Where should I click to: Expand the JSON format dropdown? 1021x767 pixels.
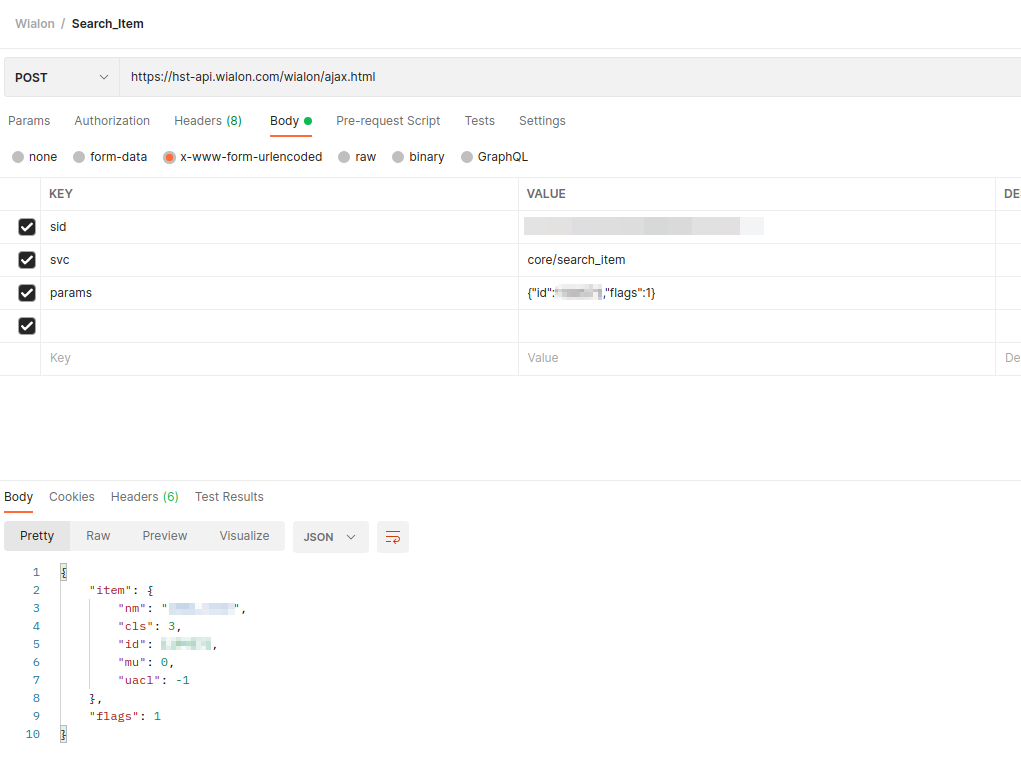tap(330, 537)
